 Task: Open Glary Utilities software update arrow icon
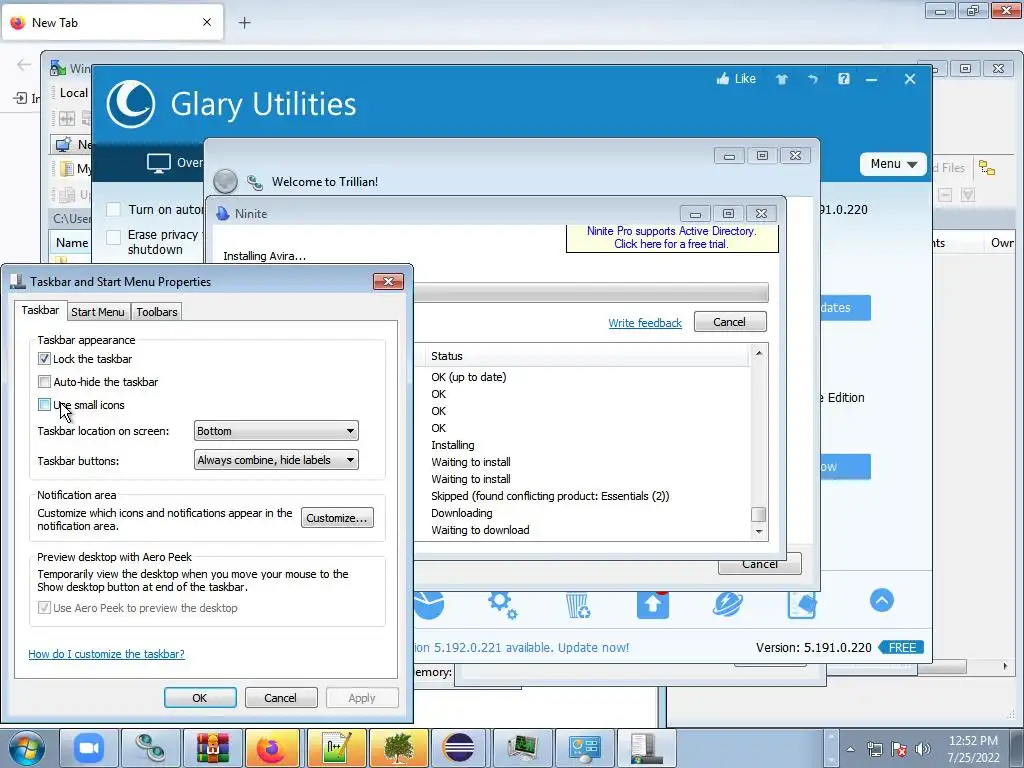tap(653, 604)
